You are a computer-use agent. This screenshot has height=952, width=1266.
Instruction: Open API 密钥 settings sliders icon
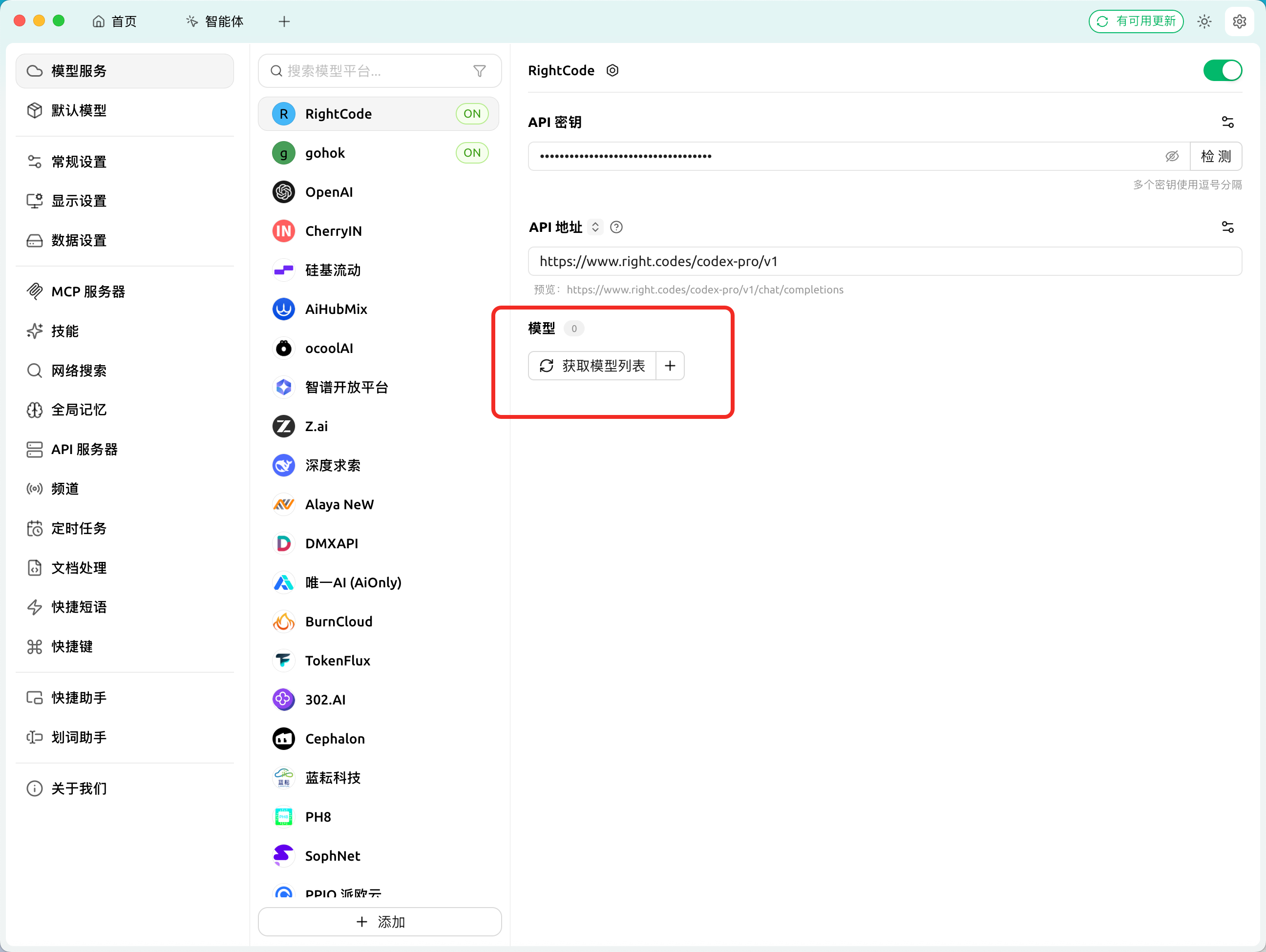pyautogui.click(x=1227, y=123)
